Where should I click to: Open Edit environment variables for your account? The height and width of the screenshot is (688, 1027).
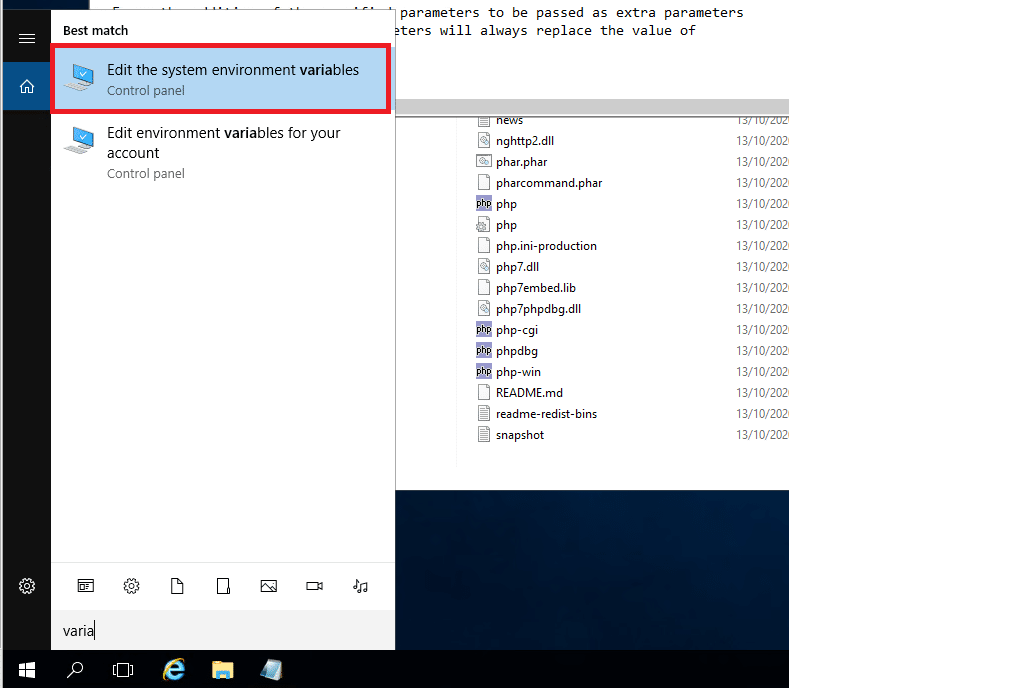221,152
